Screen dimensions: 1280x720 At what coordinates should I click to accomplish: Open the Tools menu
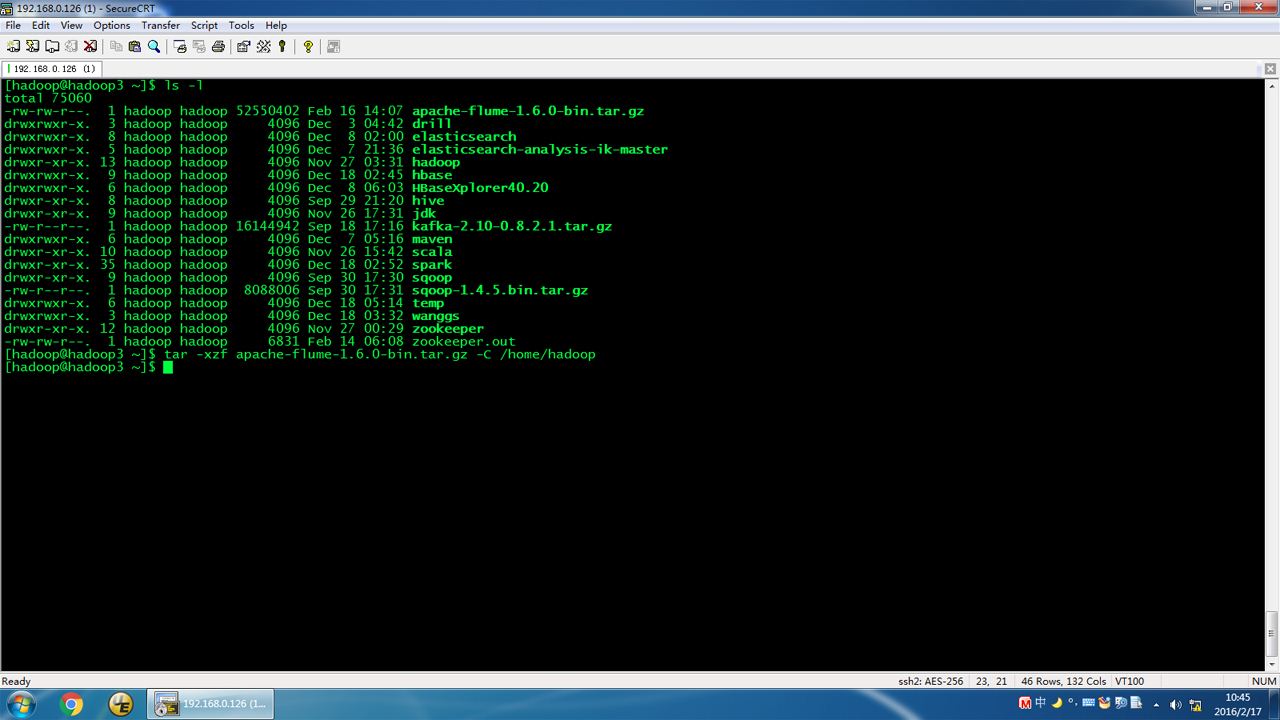241,25
